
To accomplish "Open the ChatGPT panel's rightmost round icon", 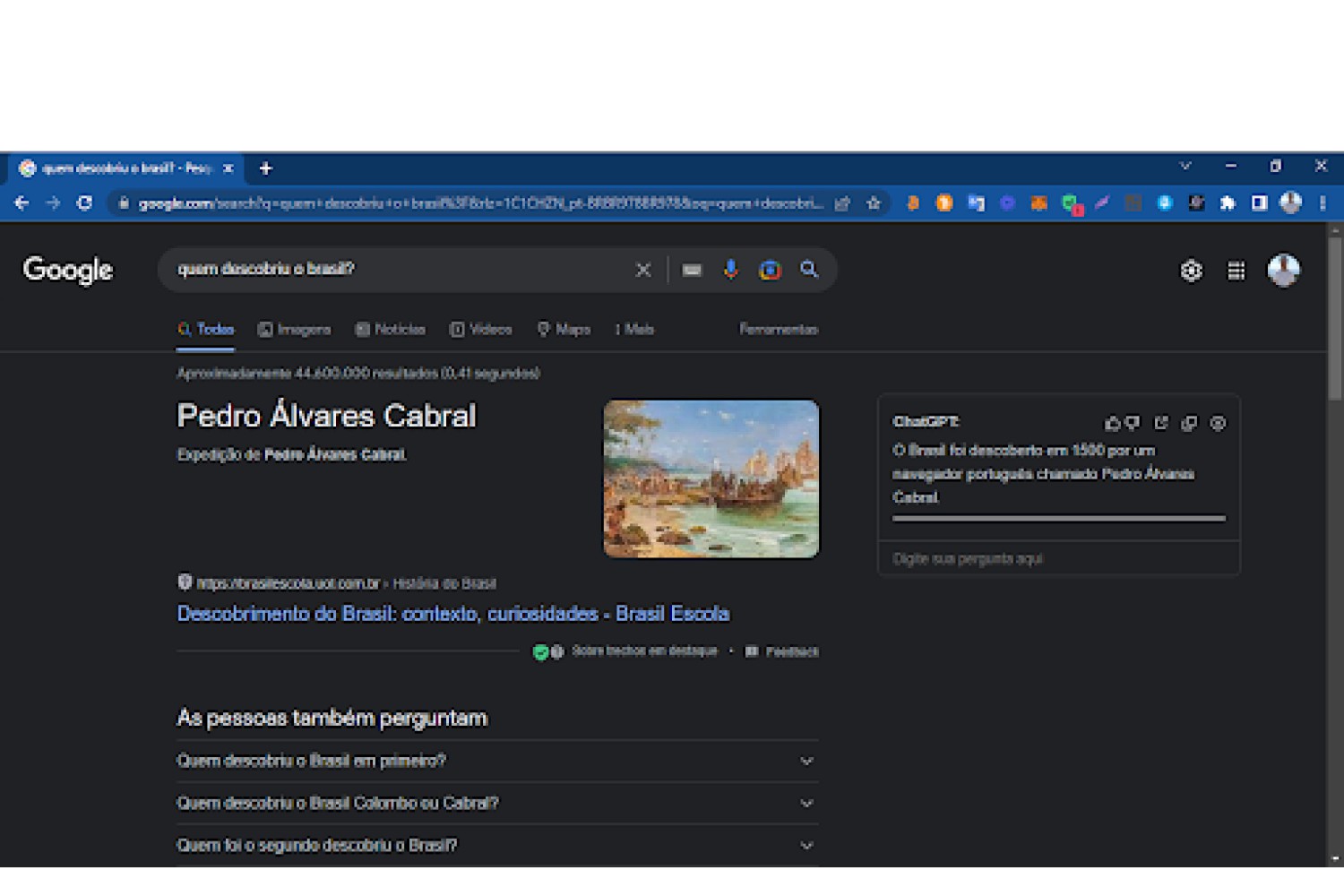I will [1218, 423].
